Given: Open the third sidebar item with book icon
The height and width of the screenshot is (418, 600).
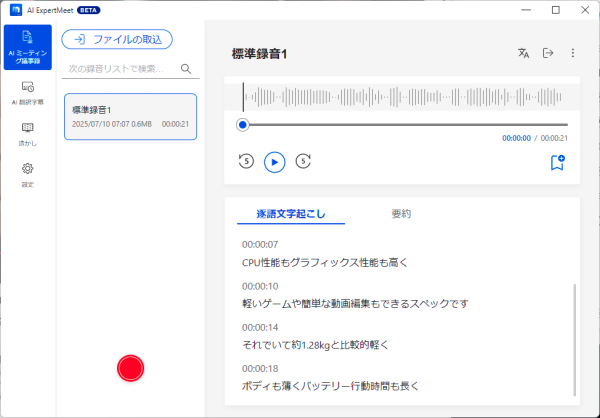Looking at the screenshot, I should (28, 134).
